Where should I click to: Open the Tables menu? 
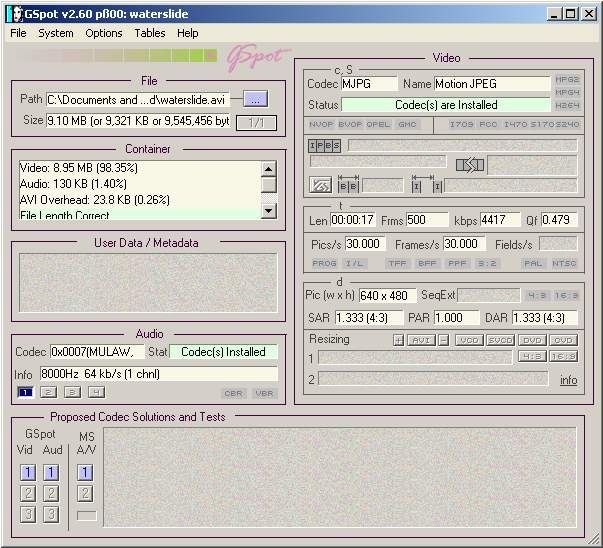[x=150, y=33]
